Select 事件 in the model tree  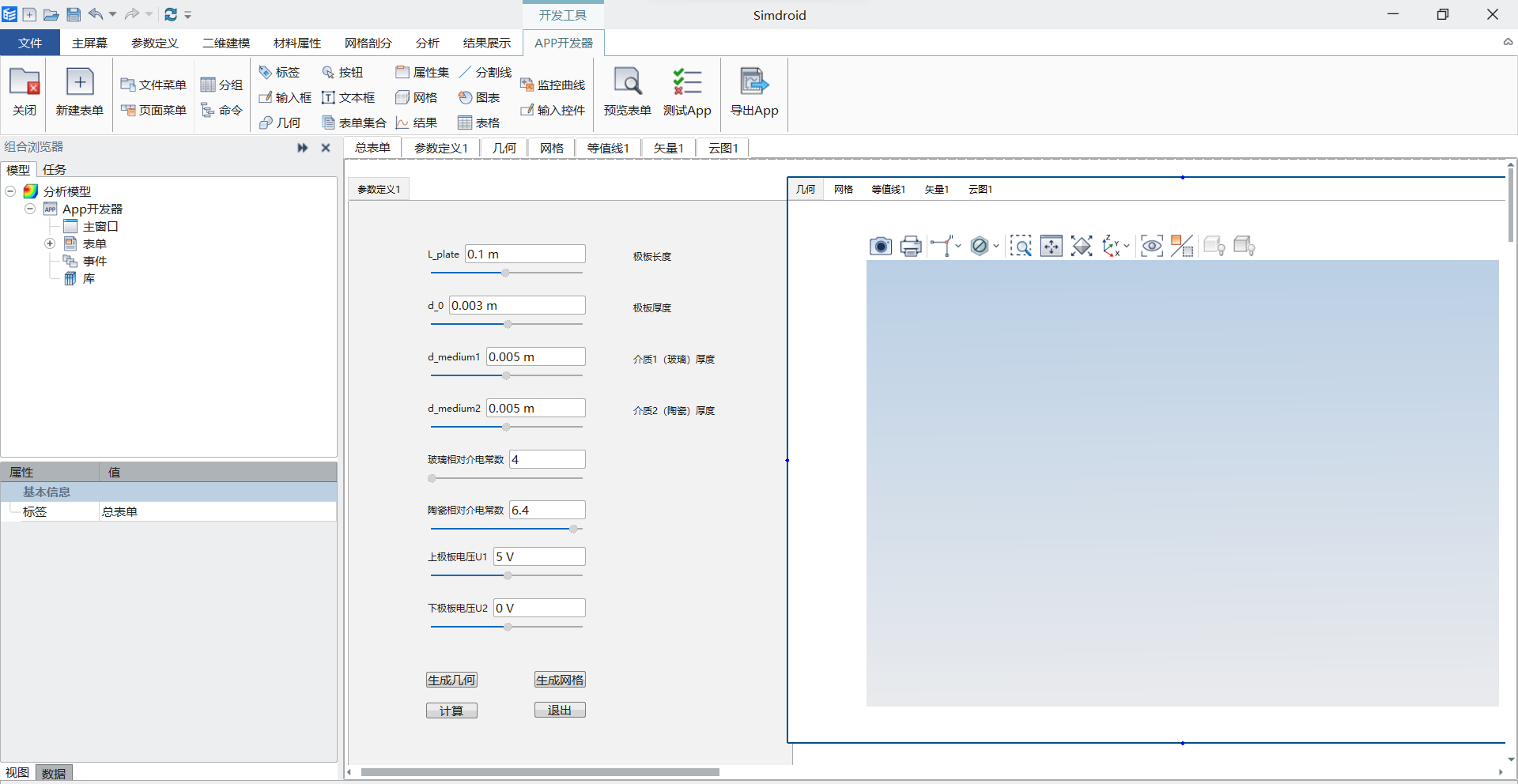(x=85, y=261)
